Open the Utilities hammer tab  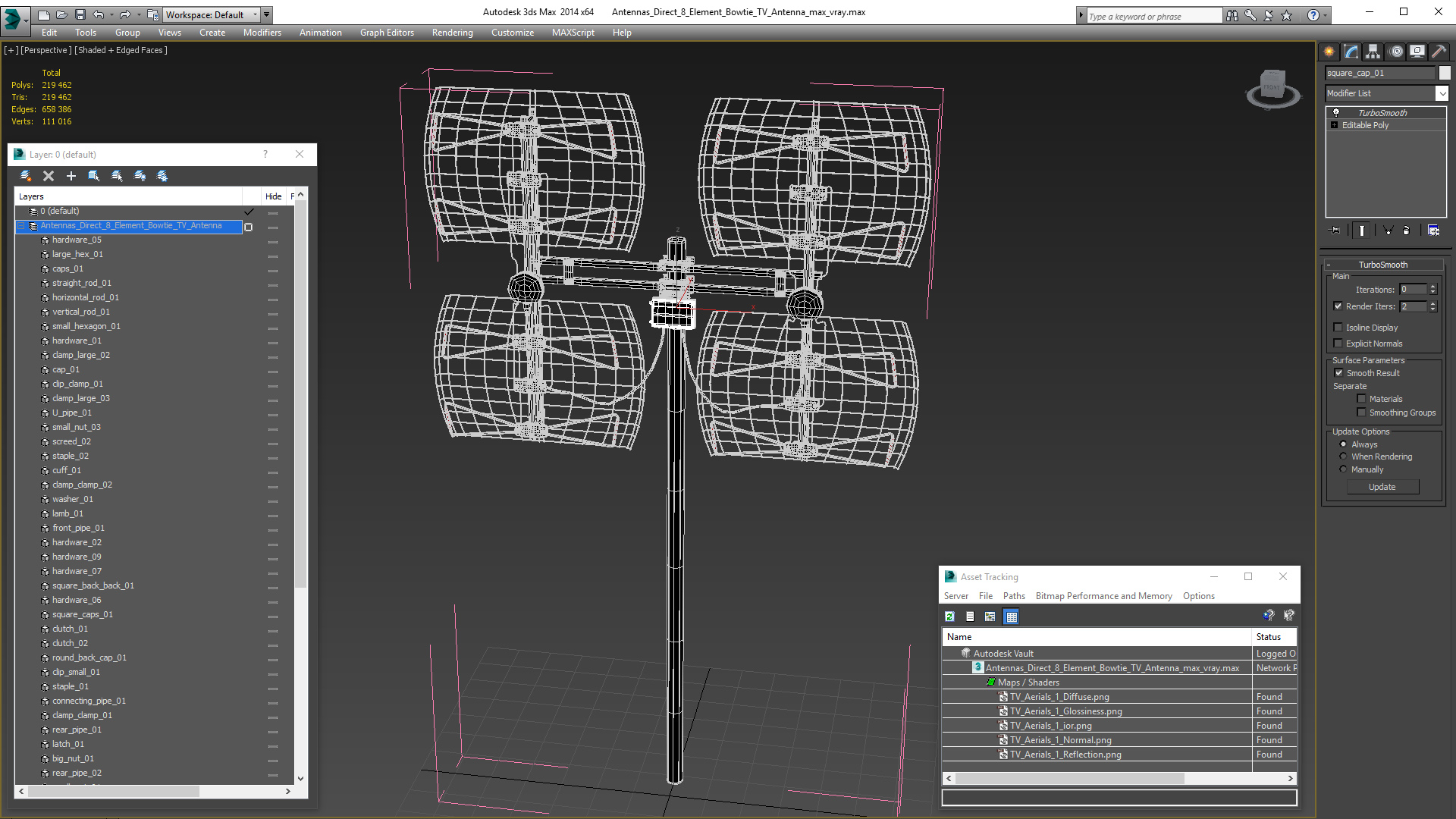click(x=1439, y=52)
